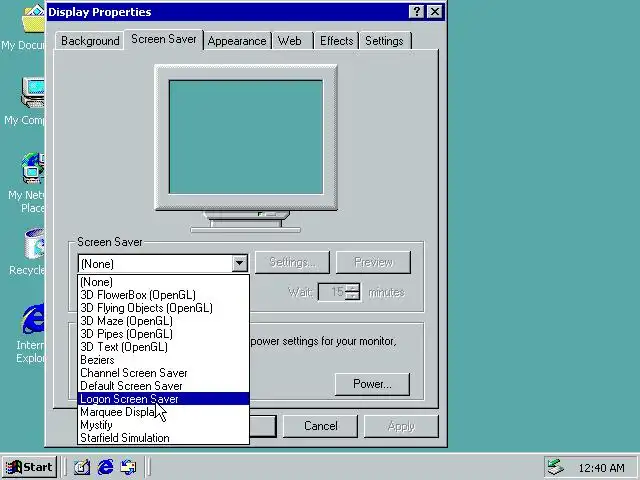The image size is (640, 480).
Task: Collapse the screen saver dropdown arrow
Action: tap(240, 264)
